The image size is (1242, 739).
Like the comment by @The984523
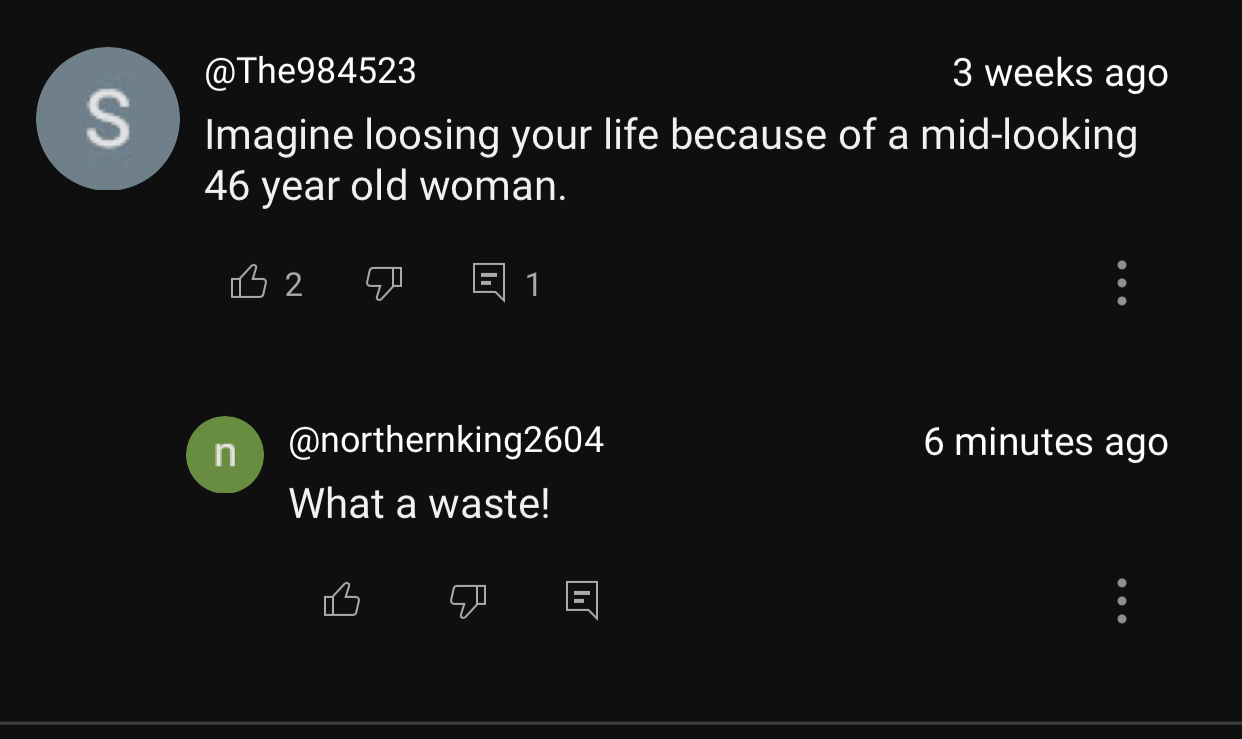point(249,283)
